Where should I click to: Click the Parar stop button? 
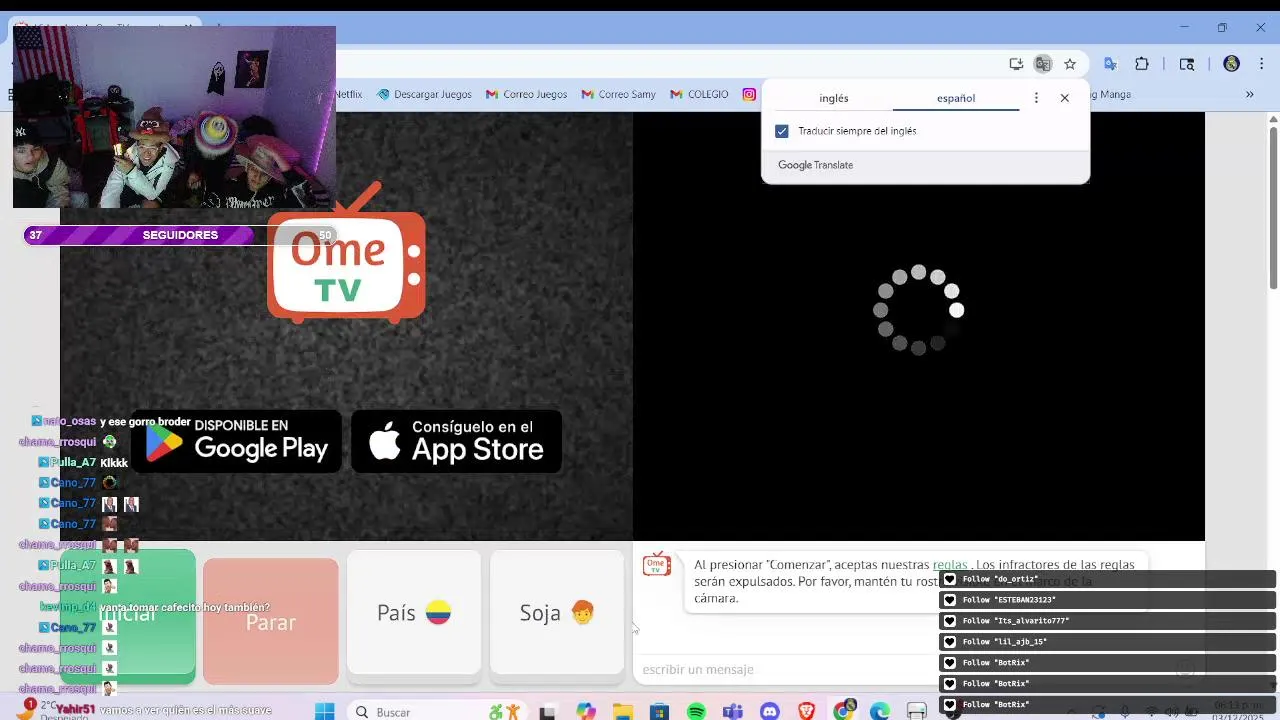(x=270, y=622)
